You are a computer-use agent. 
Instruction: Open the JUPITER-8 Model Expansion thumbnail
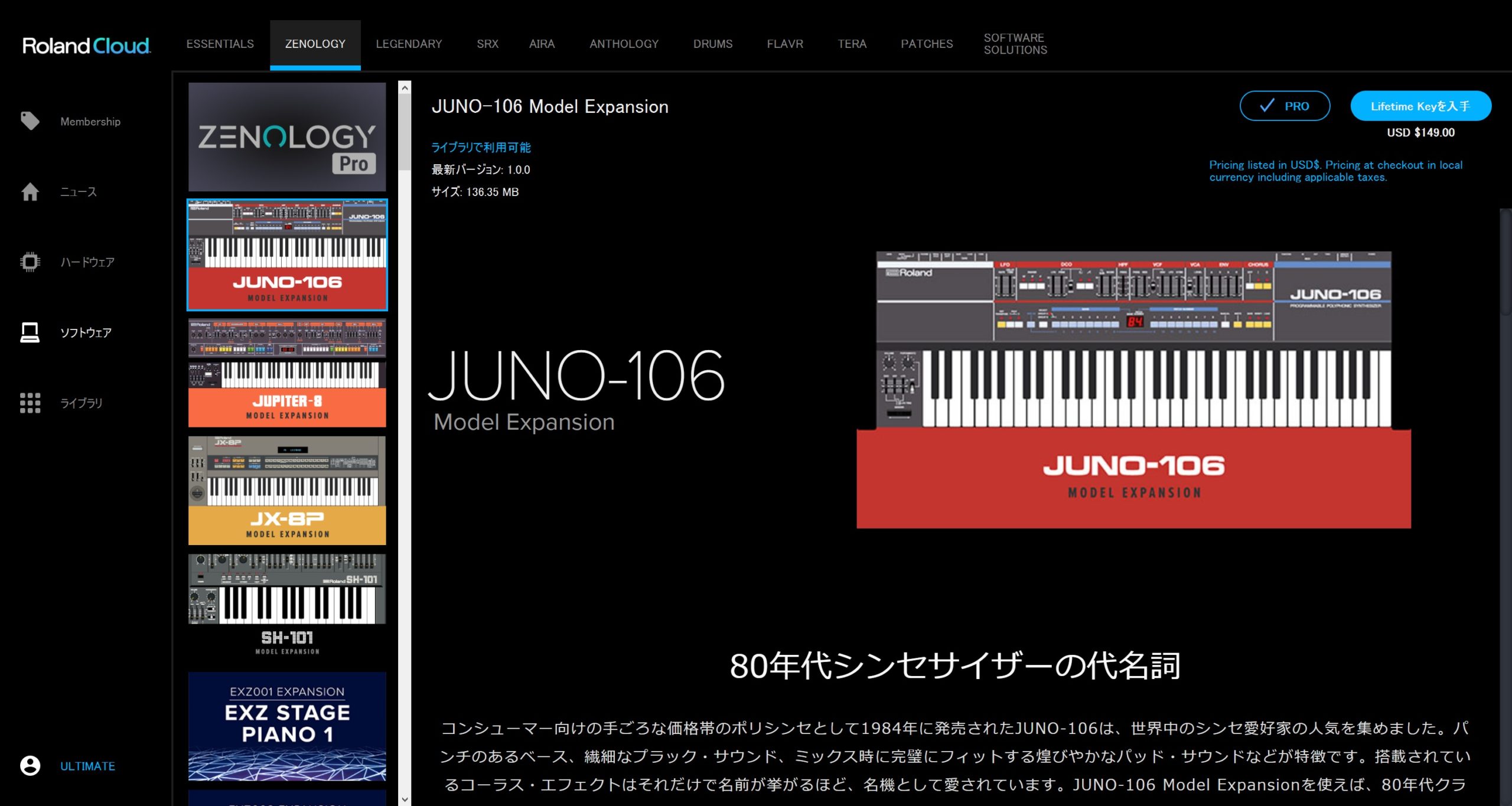tap(287, 373)
